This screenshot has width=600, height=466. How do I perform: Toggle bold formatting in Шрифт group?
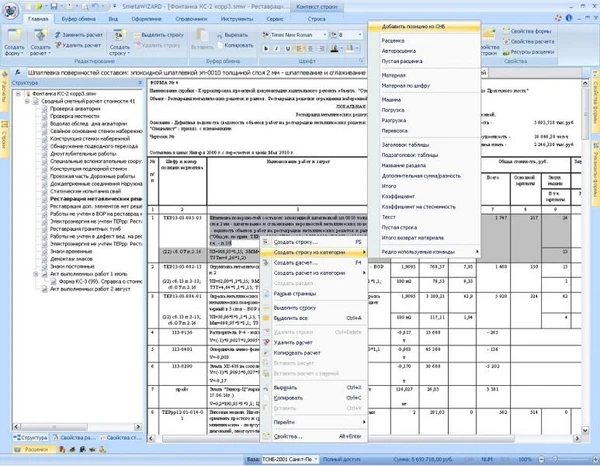266,49
